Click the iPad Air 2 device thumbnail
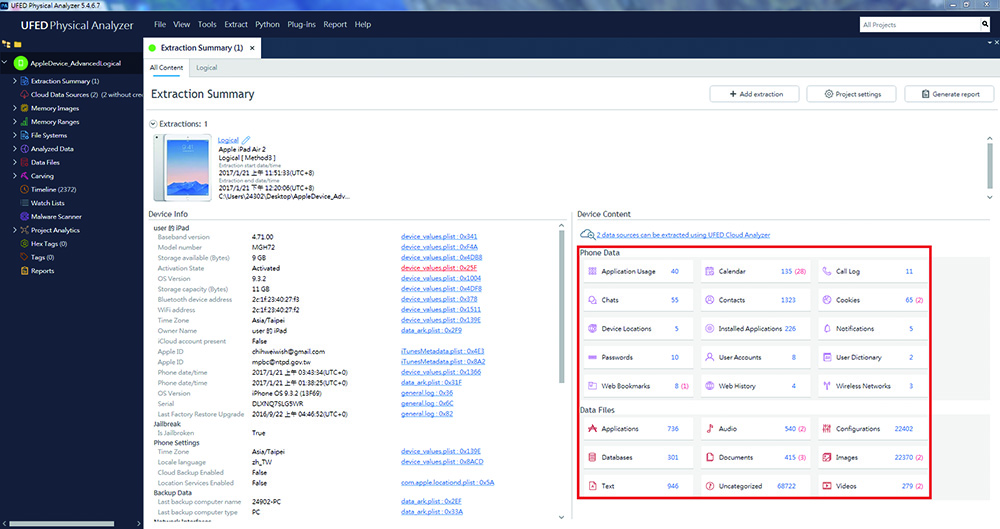1000x529 pixels. click(182, 168)
